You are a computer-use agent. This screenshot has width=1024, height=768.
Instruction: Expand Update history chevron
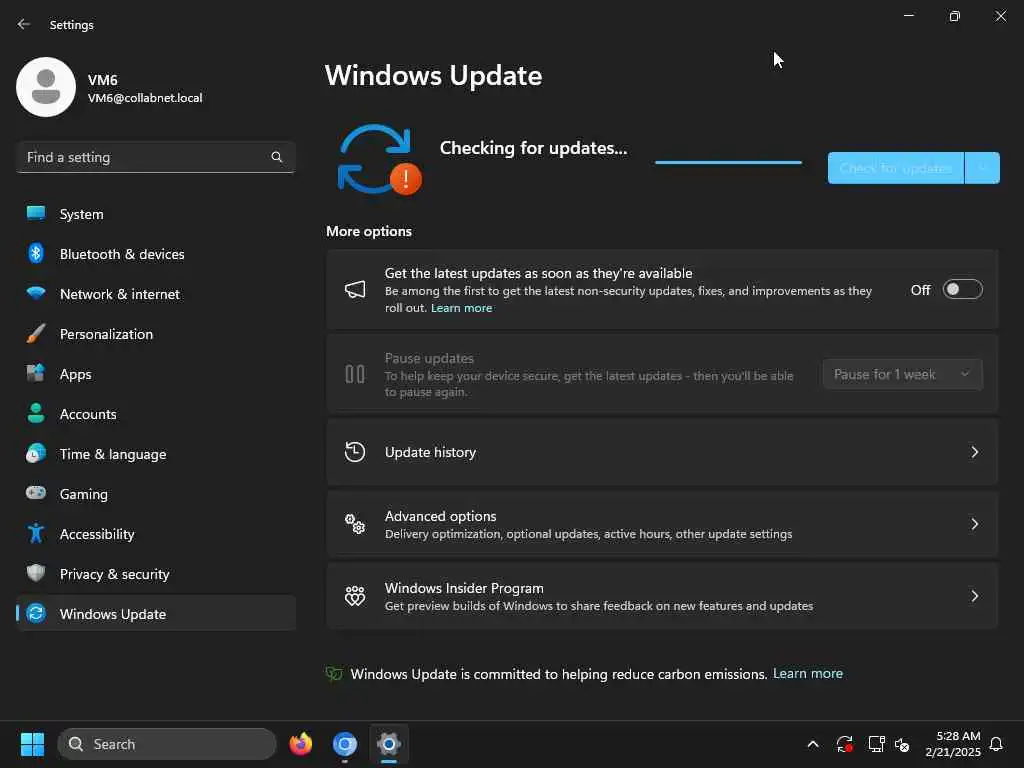[x=974, y=452]
